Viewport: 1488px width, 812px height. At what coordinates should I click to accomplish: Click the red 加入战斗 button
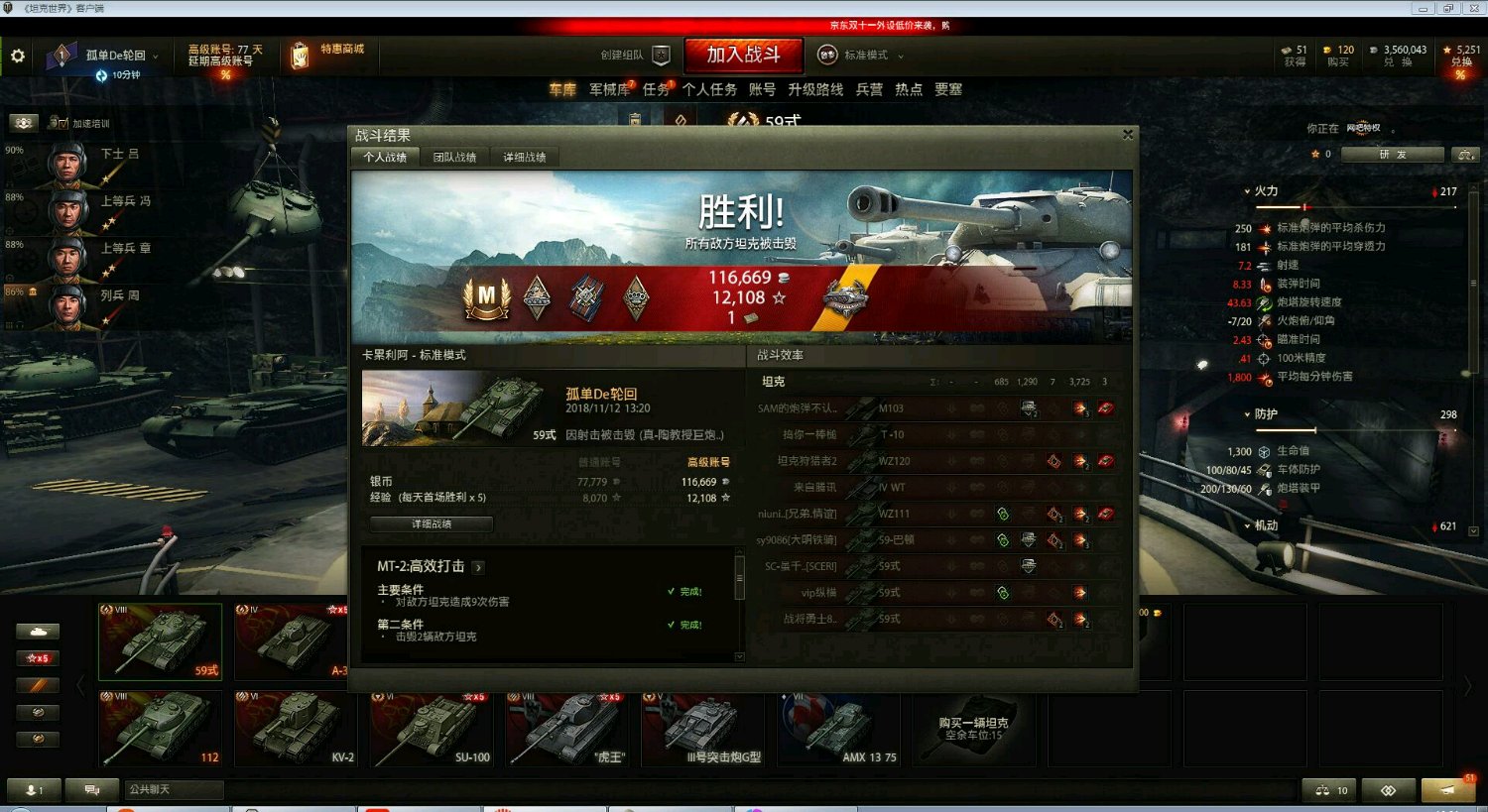[743, 56]
